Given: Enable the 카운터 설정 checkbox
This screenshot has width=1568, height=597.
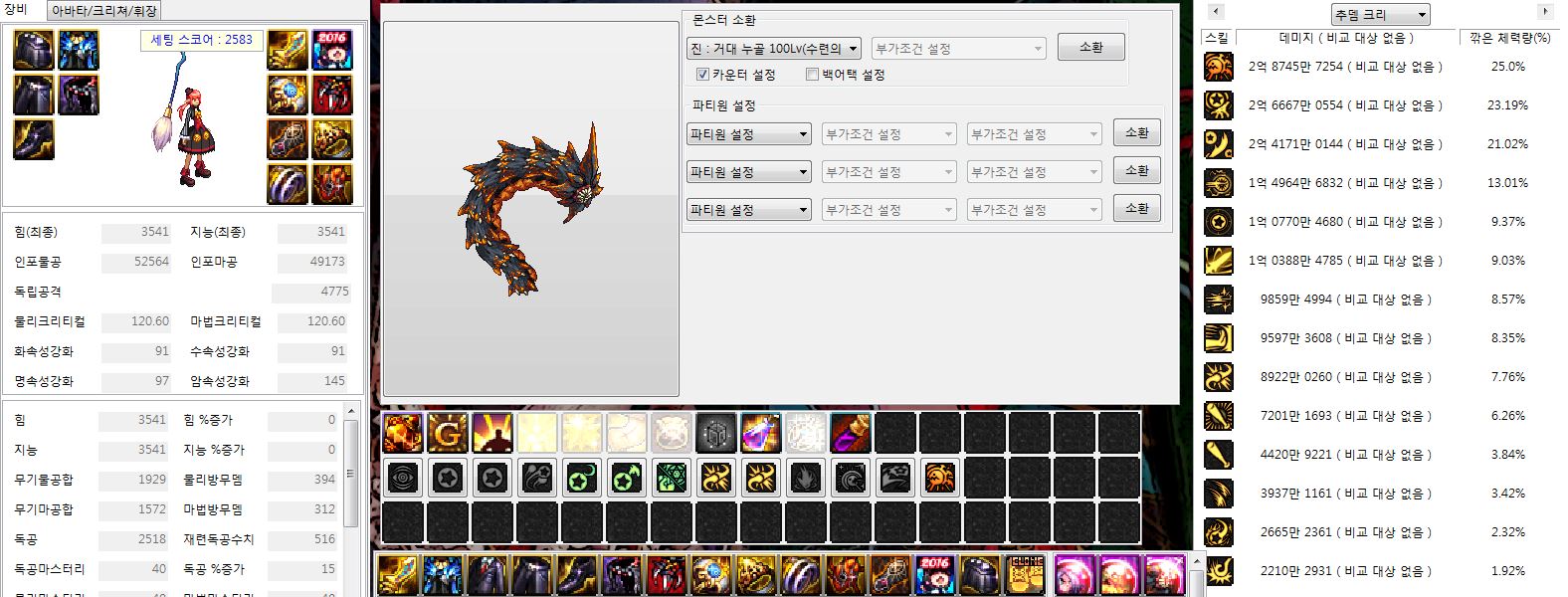Looking at the screenshot, I should click(x=702, y=75).
